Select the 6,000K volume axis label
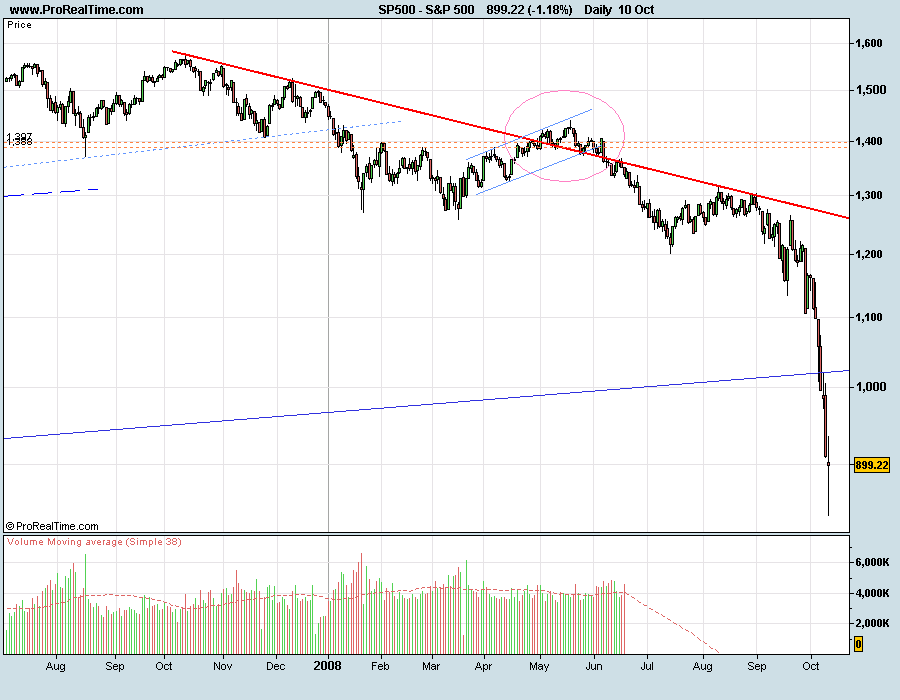 click(871, 562)
